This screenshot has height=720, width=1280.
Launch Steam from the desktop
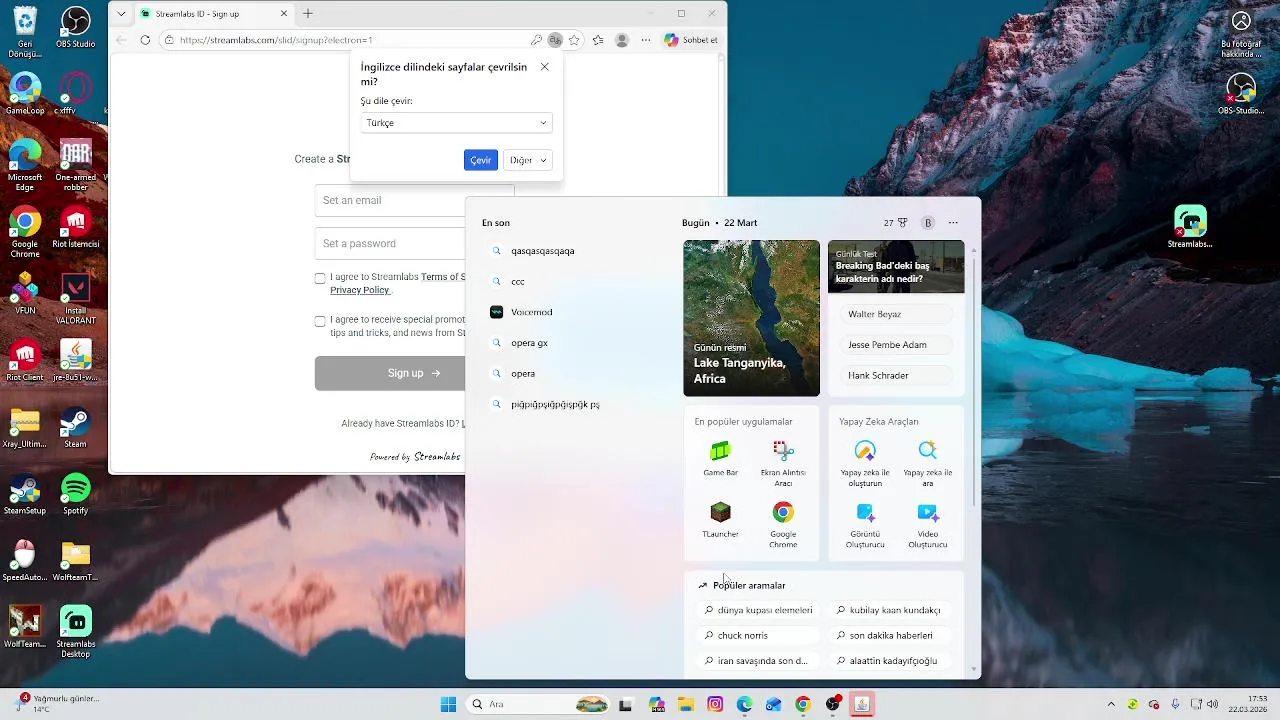(x=76, y=428)
